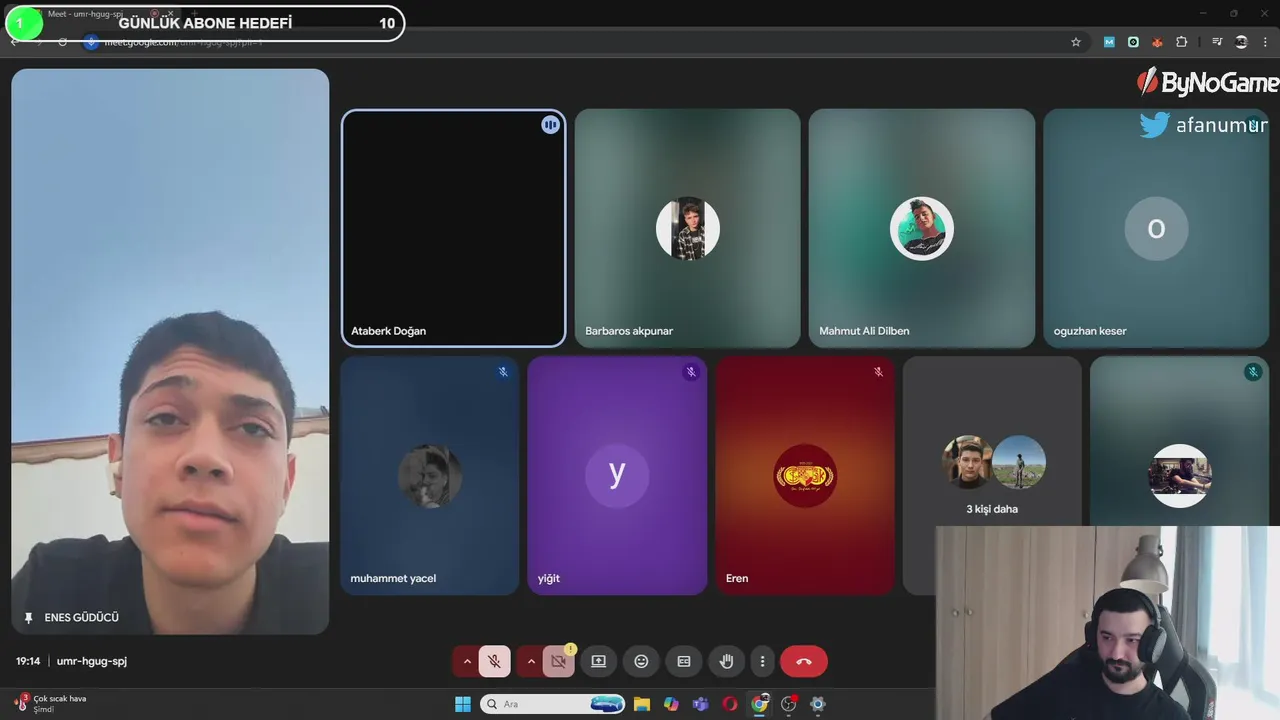Start presenting your screen
This screenshot has height=720, width=1280.
[x=598, y=661]
